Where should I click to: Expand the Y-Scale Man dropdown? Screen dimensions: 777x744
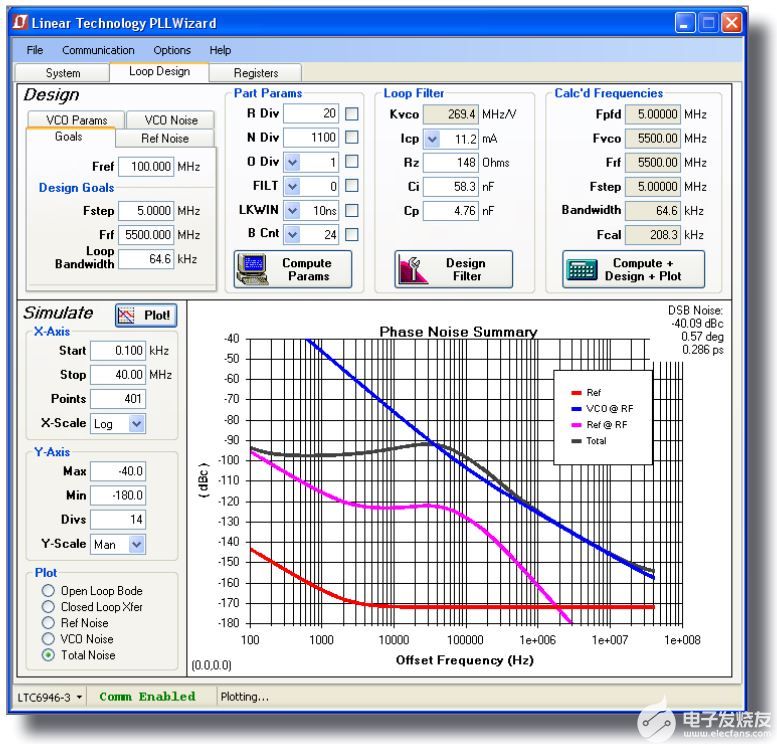point(137,544)
